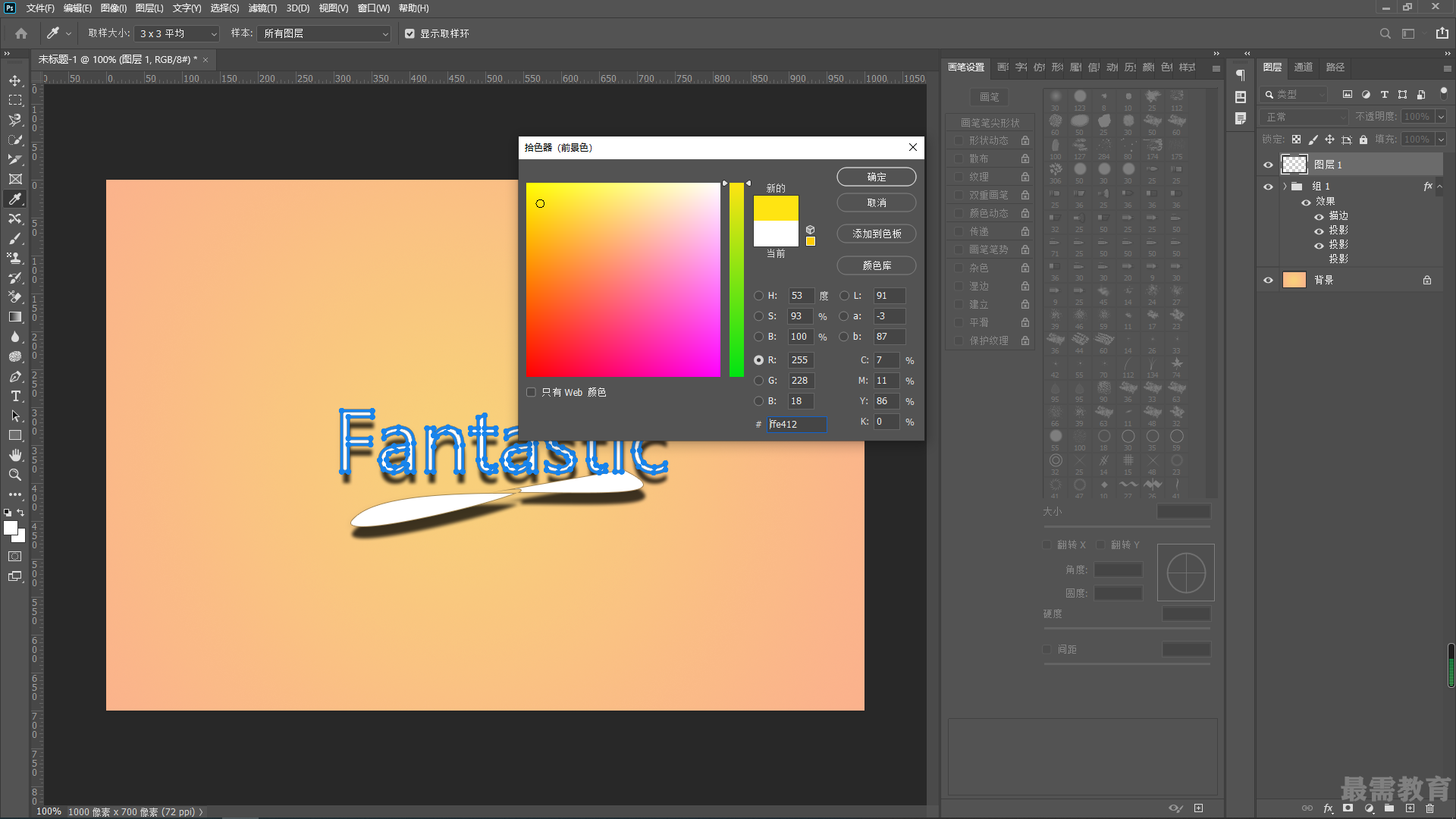Select the Crop tool
The image size is (1456, 819).
pos(15,159)
